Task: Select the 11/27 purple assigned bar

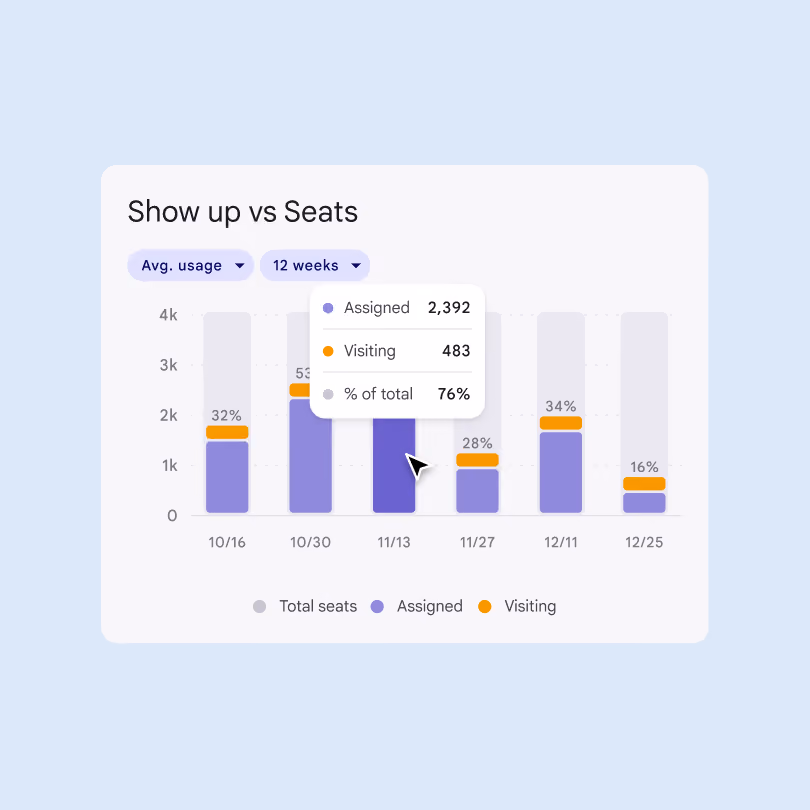Action: point(477,491)
